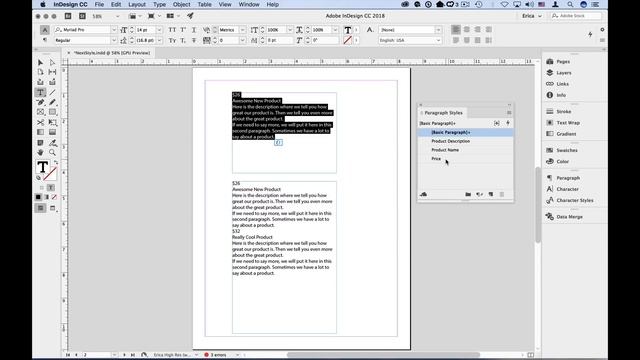640x360 pixels.
Task: Select the Scissors tool
Action: point(40,122)
